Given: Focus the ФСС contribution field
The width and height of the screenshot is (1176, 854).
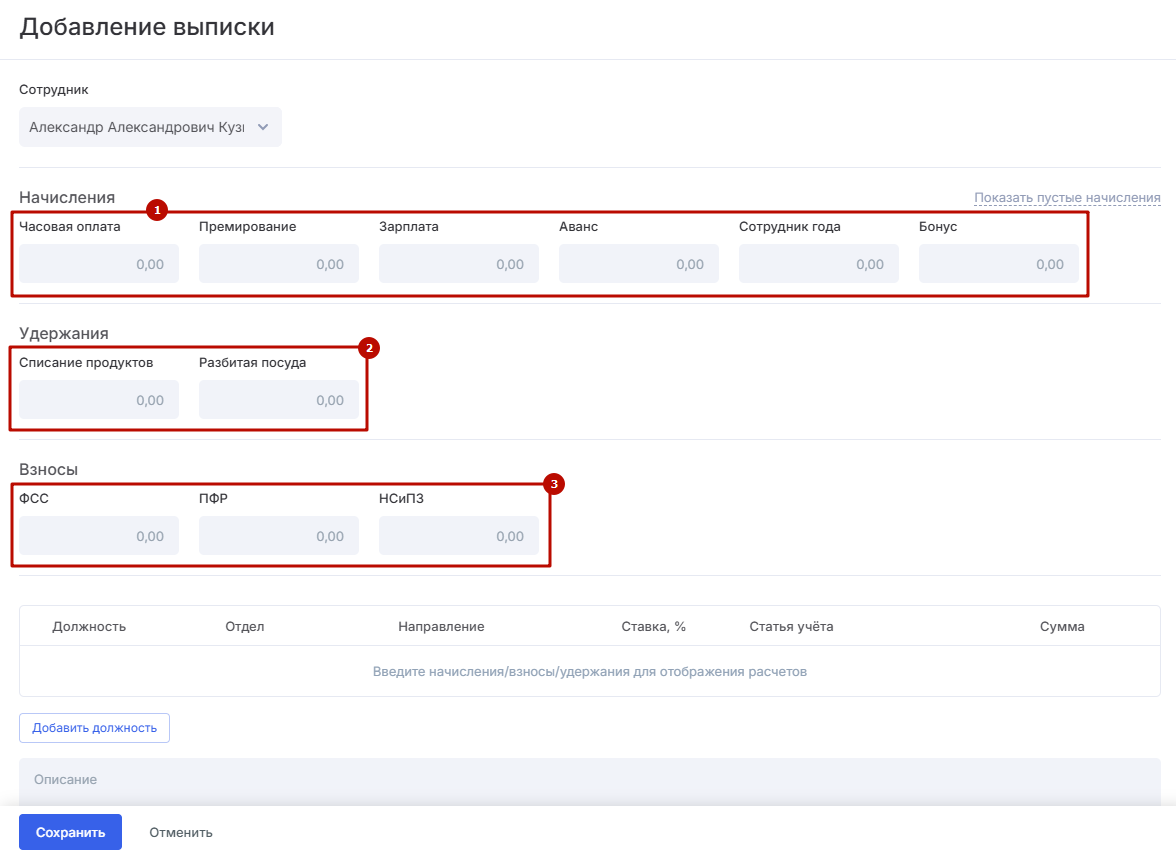Looking at the screenshot, I should tap(99, 536).
